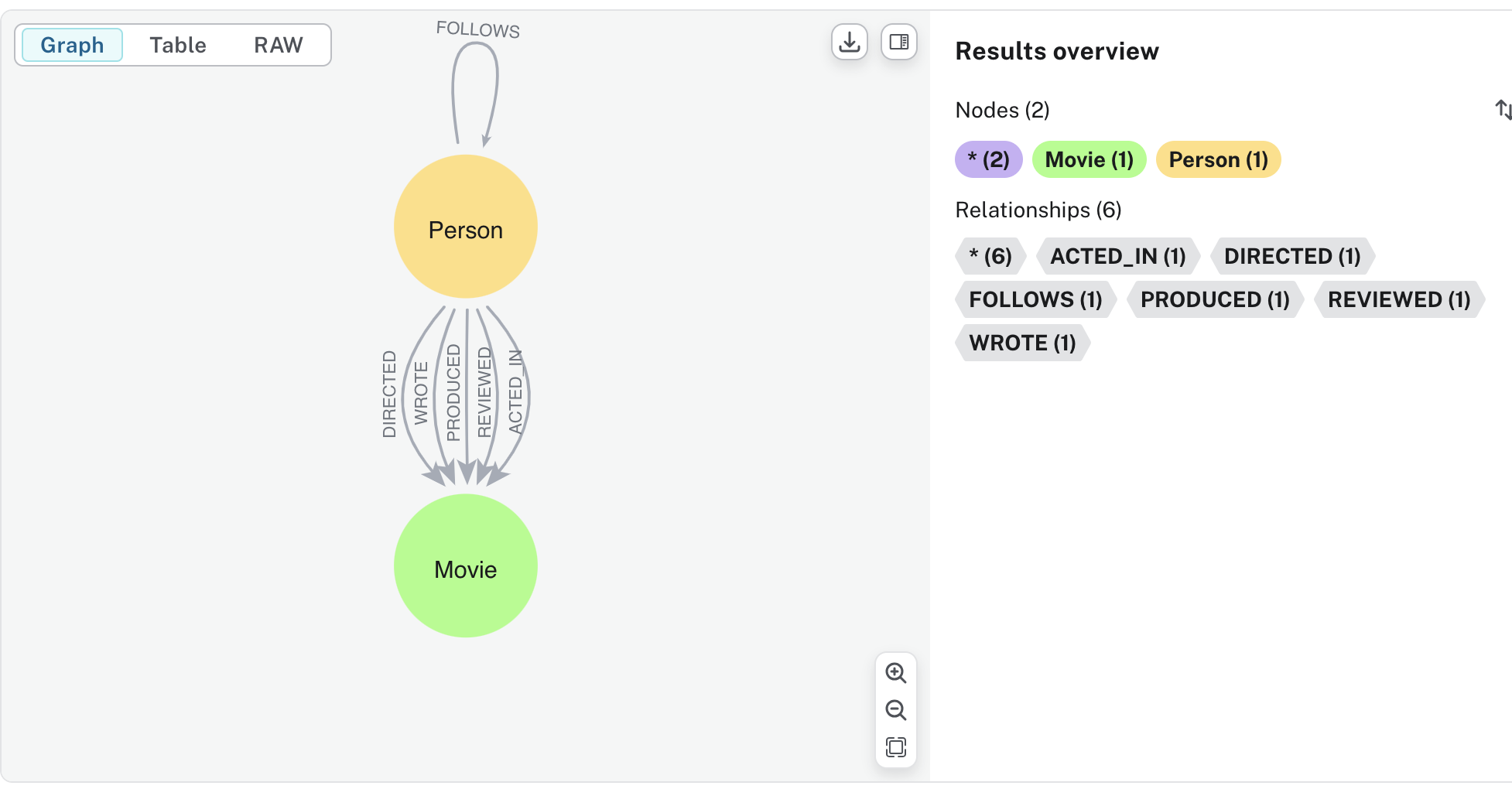This screenshot has height=789, width=1512.
Task: Switch to the RAW tab
Action: point(278,44)
